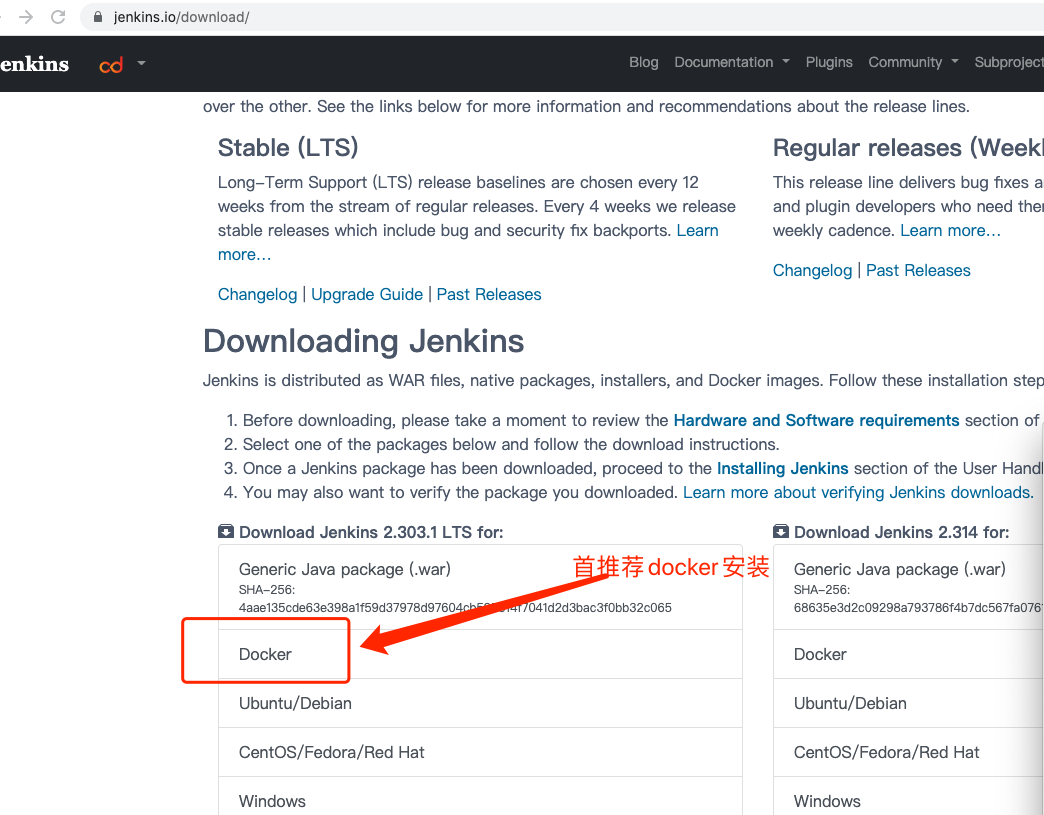This screenshot has width=1044, height=815.
Task: Open the CD Foundation logo
Action: tap(111, 65)
